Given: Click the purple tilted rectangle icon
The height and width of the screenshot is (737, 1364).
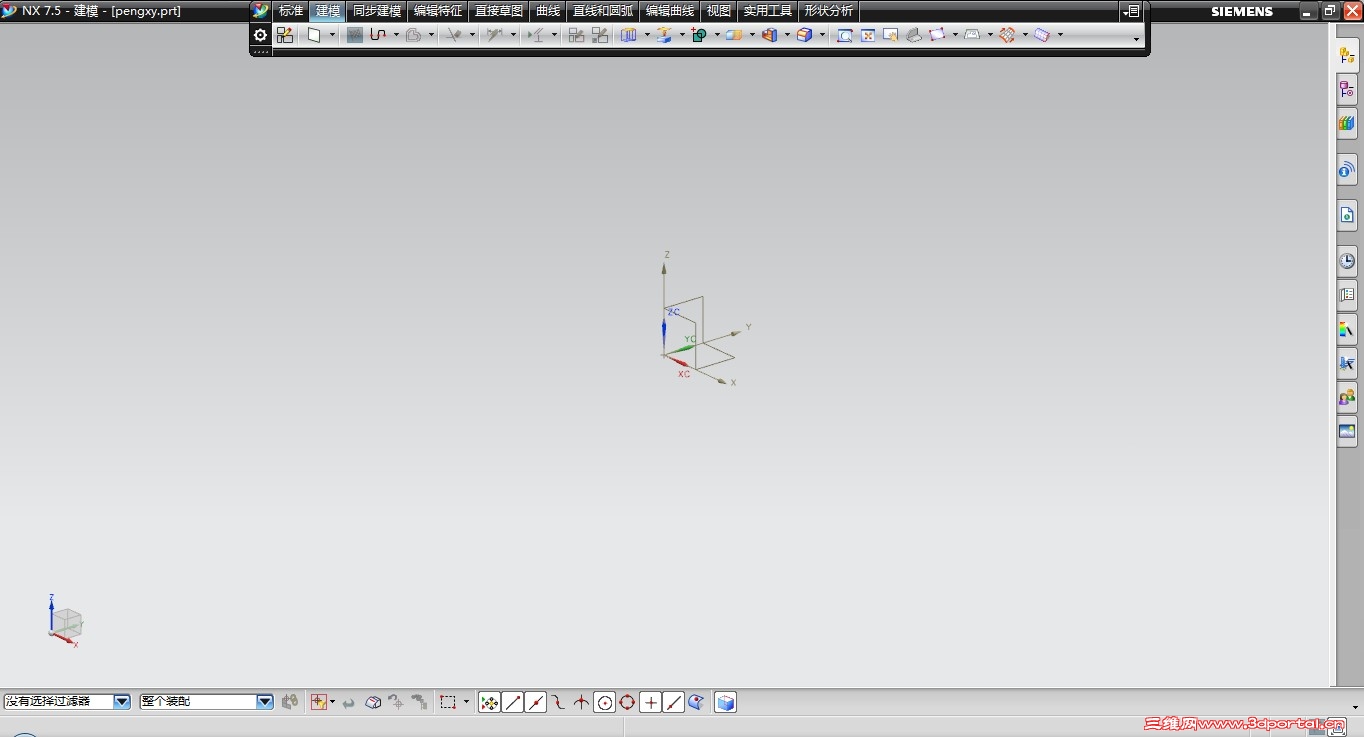Looking at the screenshot, I should (x=937, y=35).
